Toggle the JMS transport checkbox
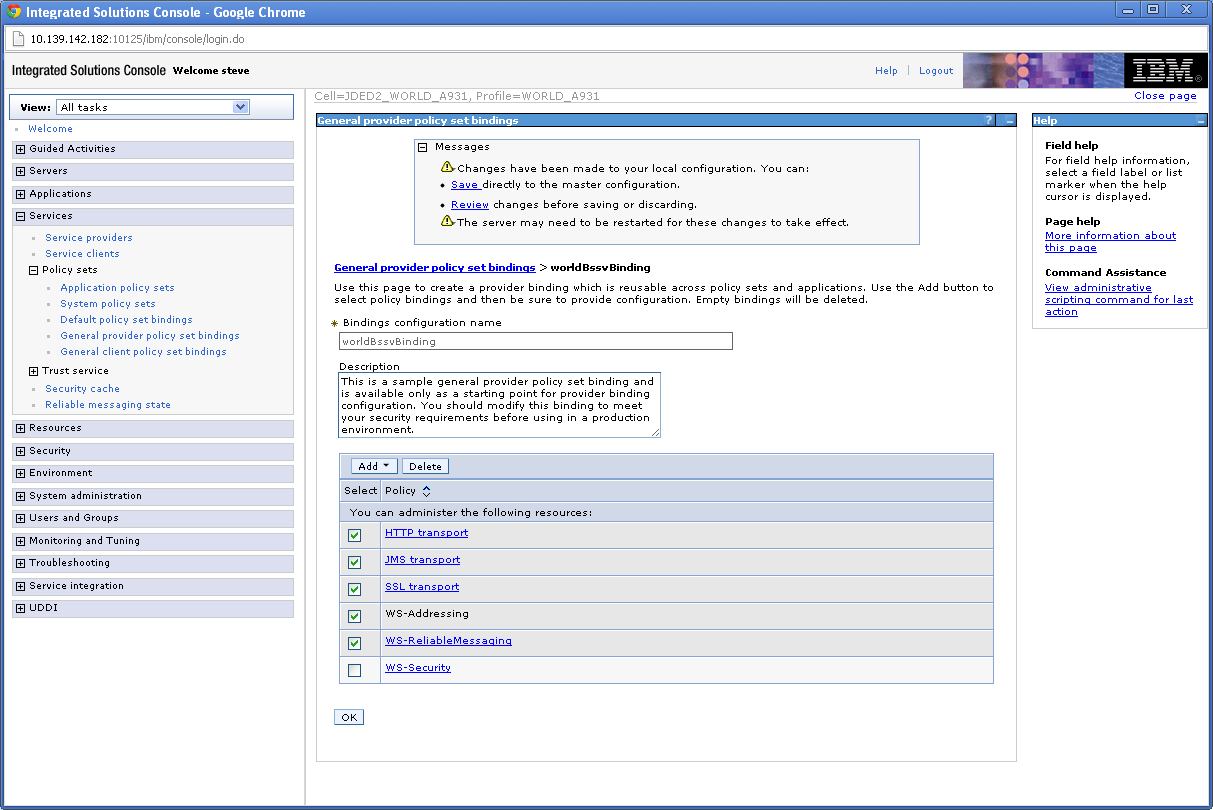 pyautogui.click(x=354, y=562)
